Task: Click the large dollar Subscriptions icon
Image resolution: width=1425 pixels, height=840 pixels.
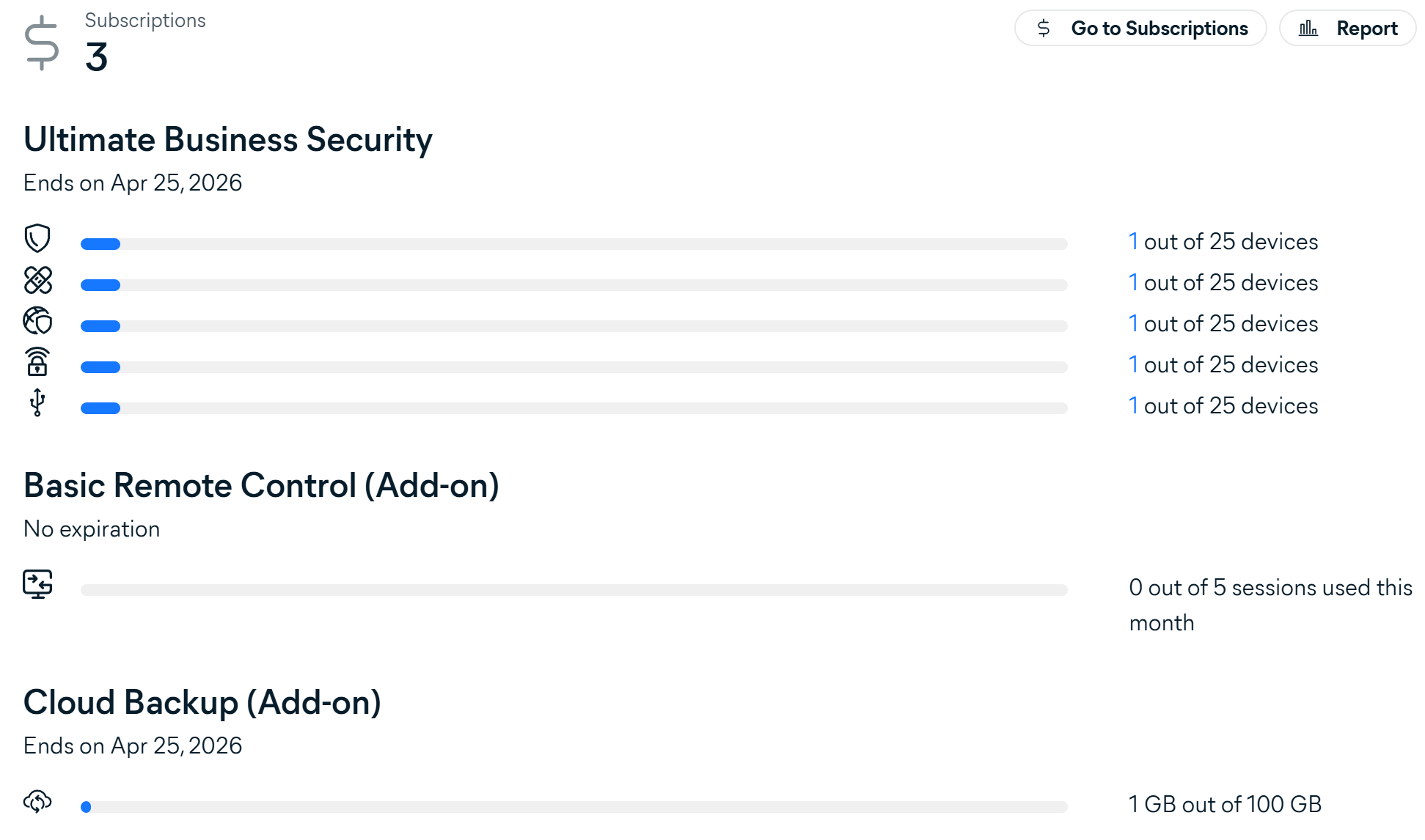Action: (42, 43)
